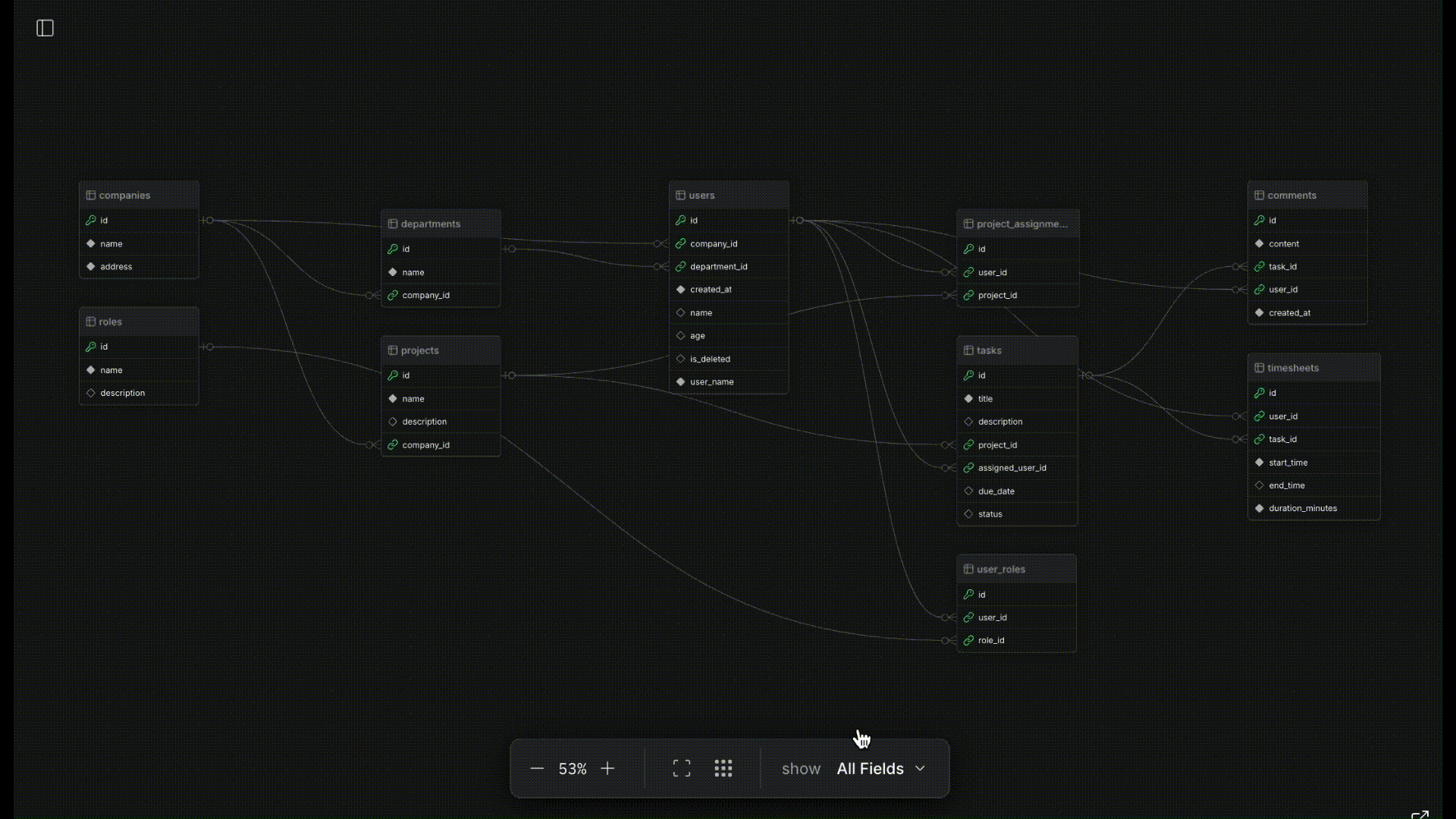
Task: Click the duration_minutes field in timesheets
Action: (1302, 508)
